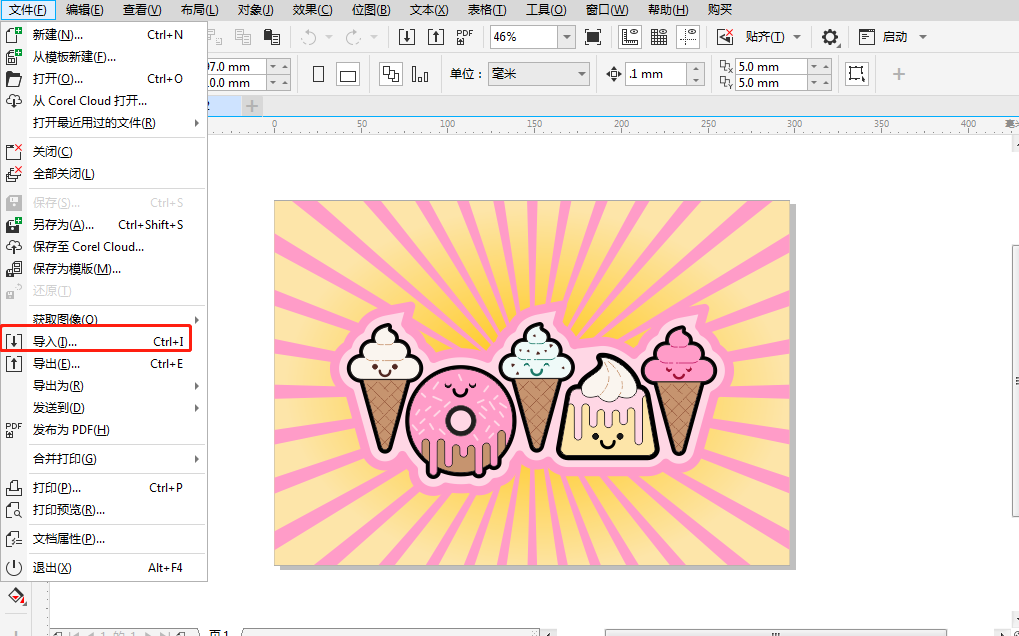Image resolution: width=1019 pixels, height=636 pixels.
Task: Click the Import icon in the toolbar
Action: tap(406, 37)
